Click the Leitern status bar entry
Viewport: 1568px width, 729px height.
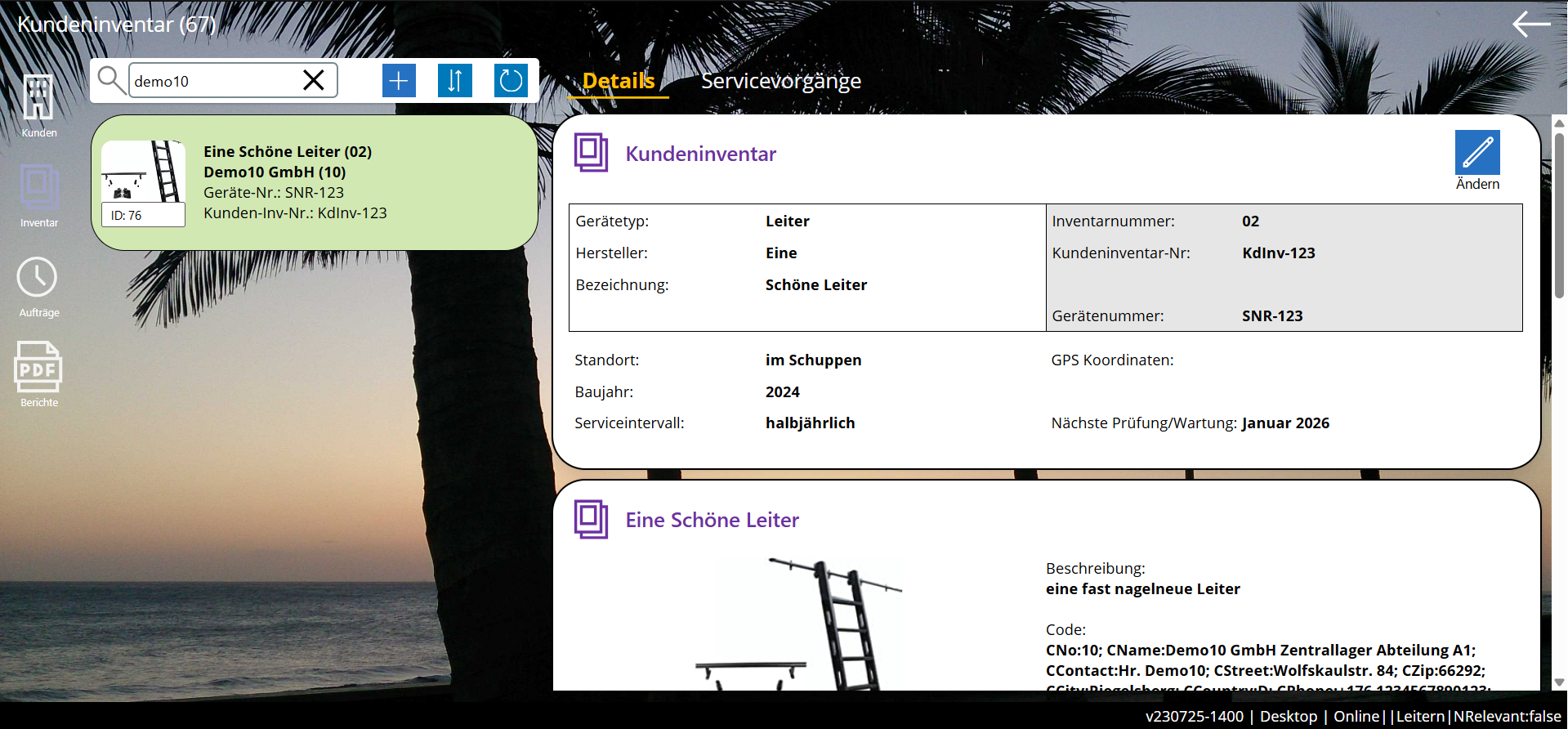[1420, 716]
